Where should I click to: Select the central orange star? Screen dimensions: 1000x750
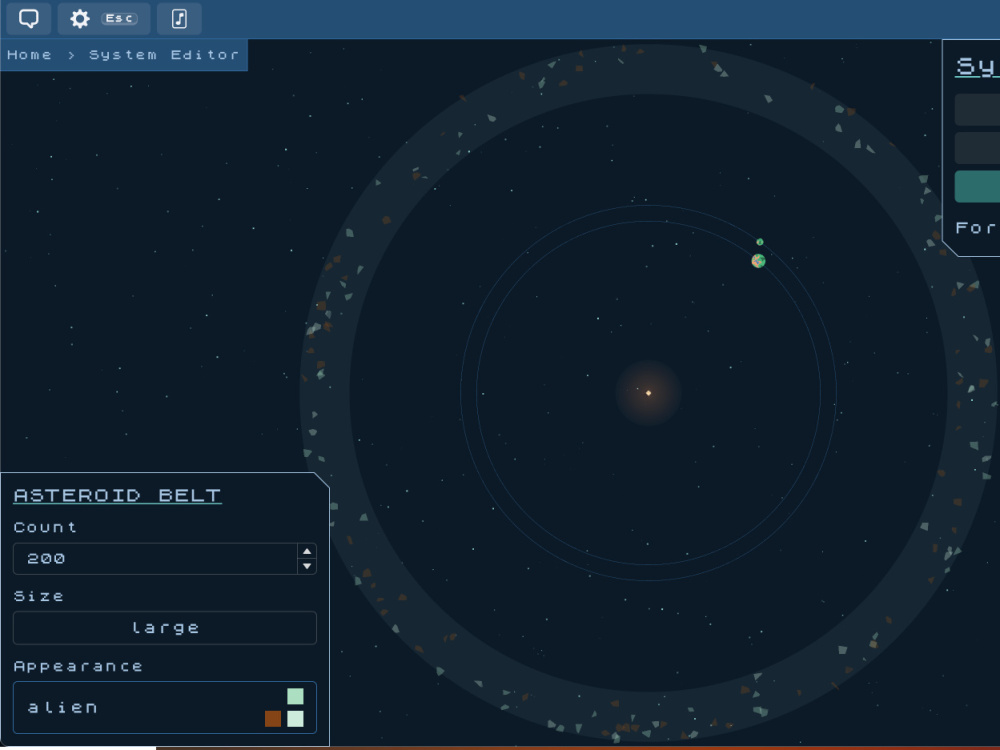[x=649, y=393]
